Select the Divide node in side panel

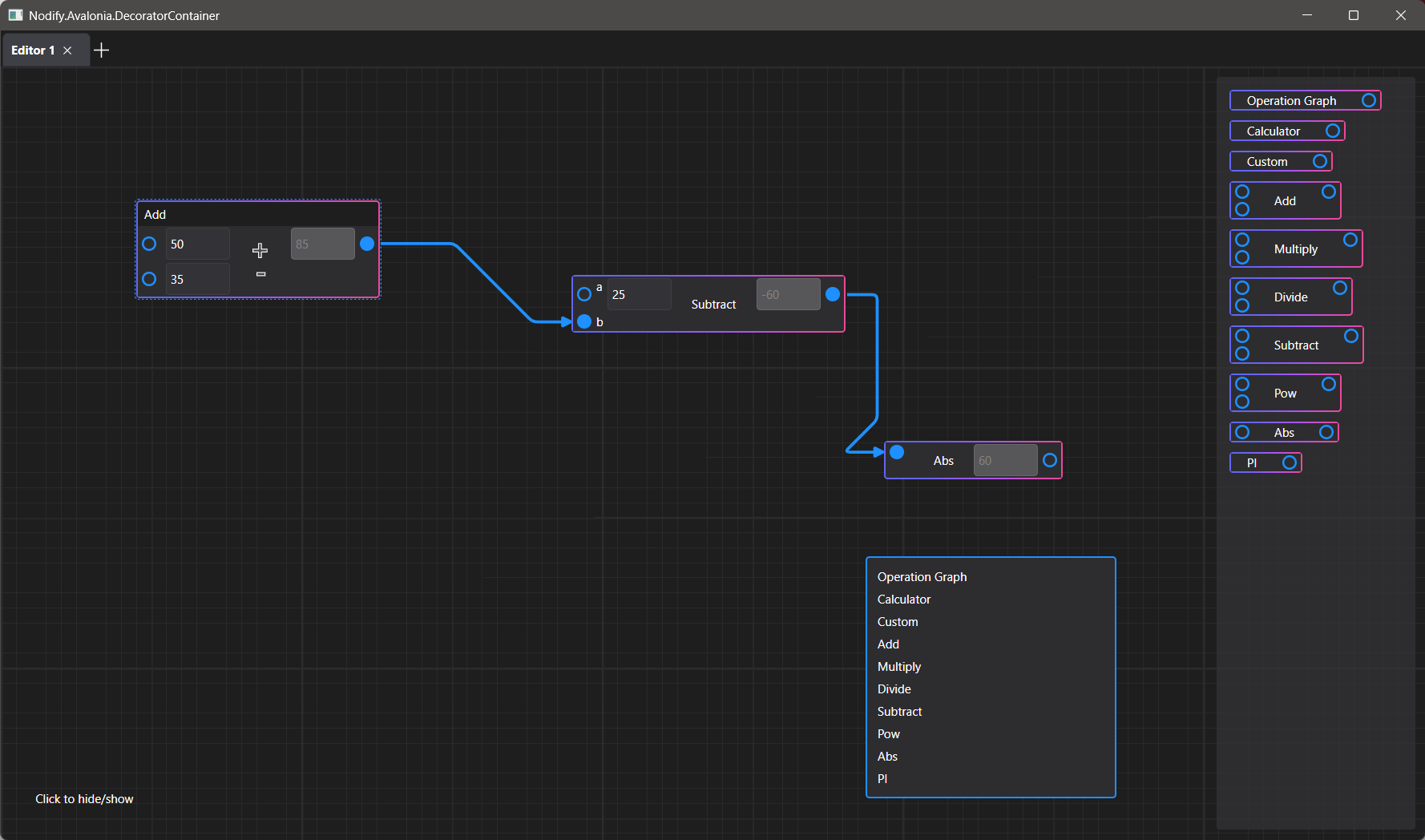(1291, 297)
